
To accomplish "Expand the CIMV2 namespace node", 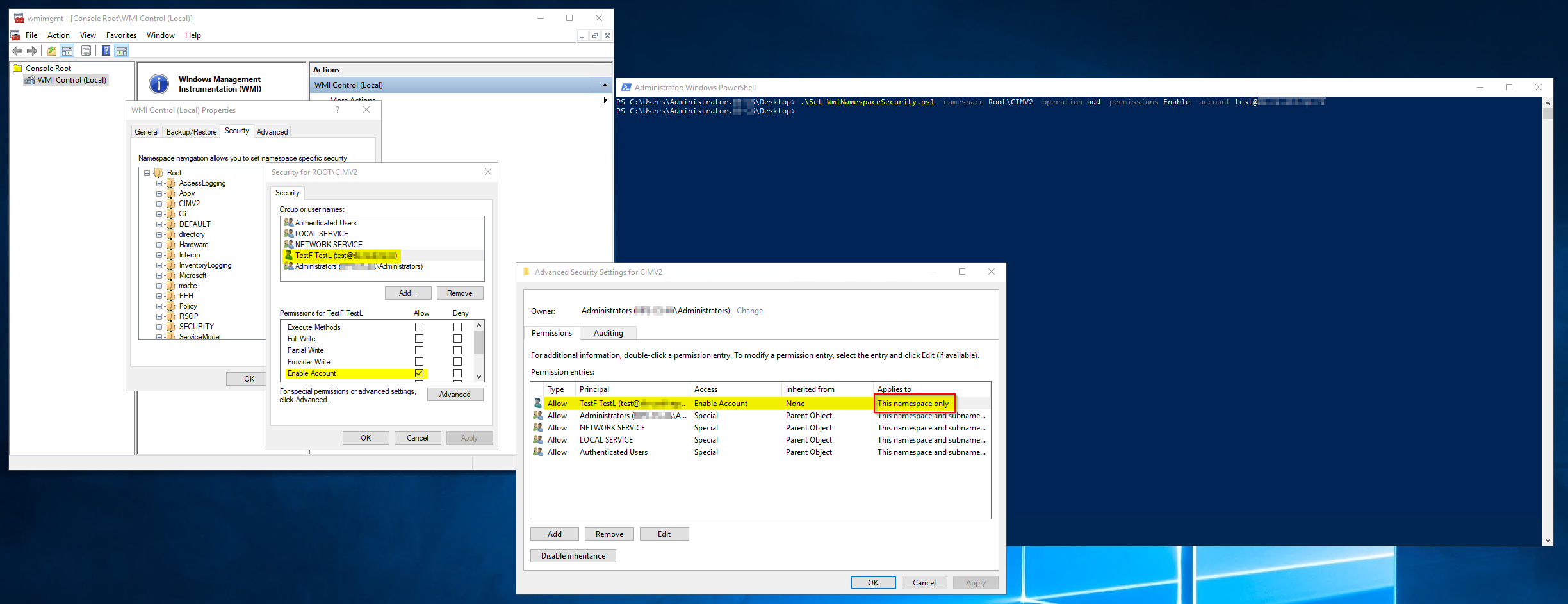I will 159,204.
